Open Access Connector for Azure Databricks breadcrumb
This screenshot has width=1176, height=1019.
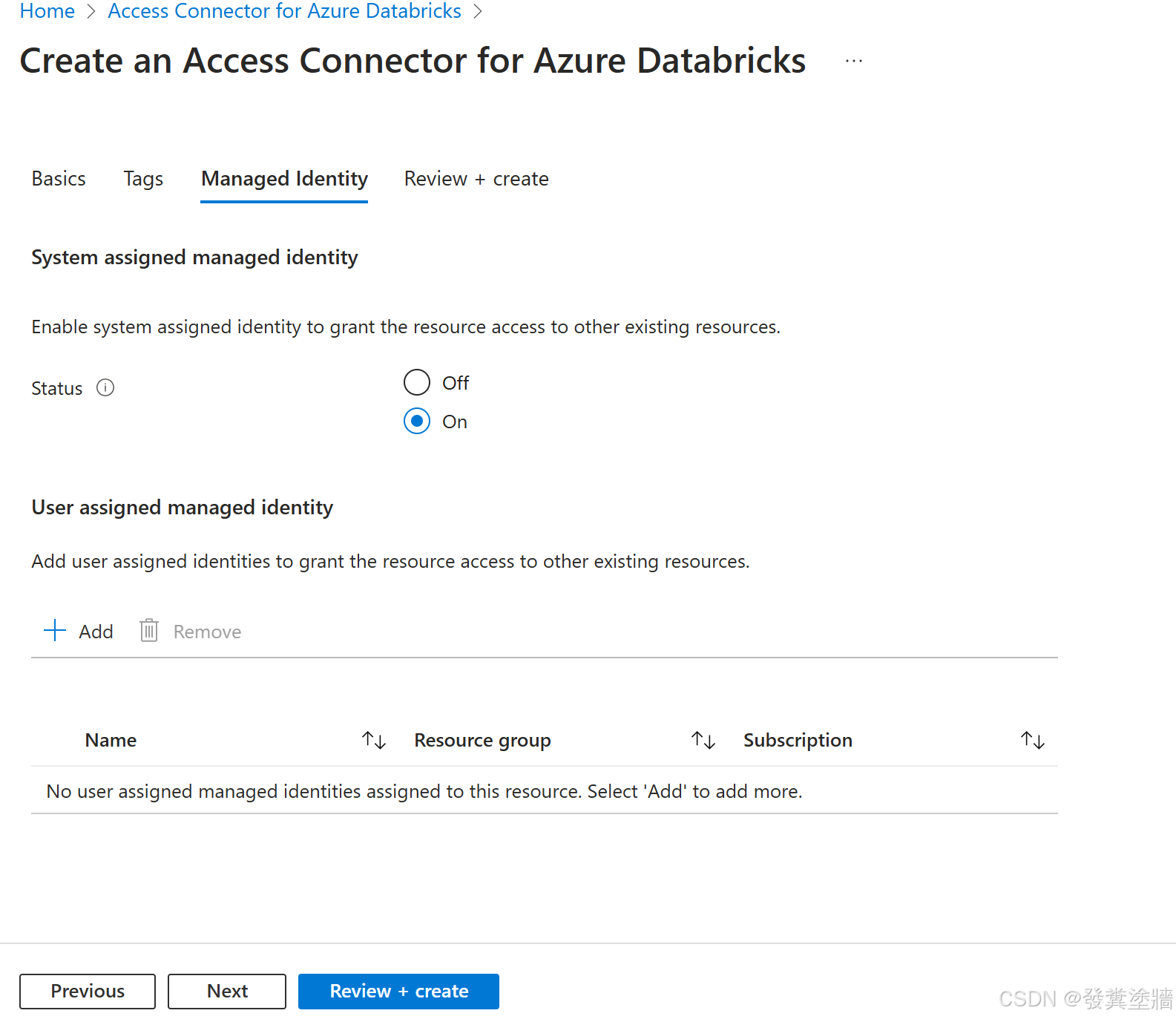coord(285,11)
